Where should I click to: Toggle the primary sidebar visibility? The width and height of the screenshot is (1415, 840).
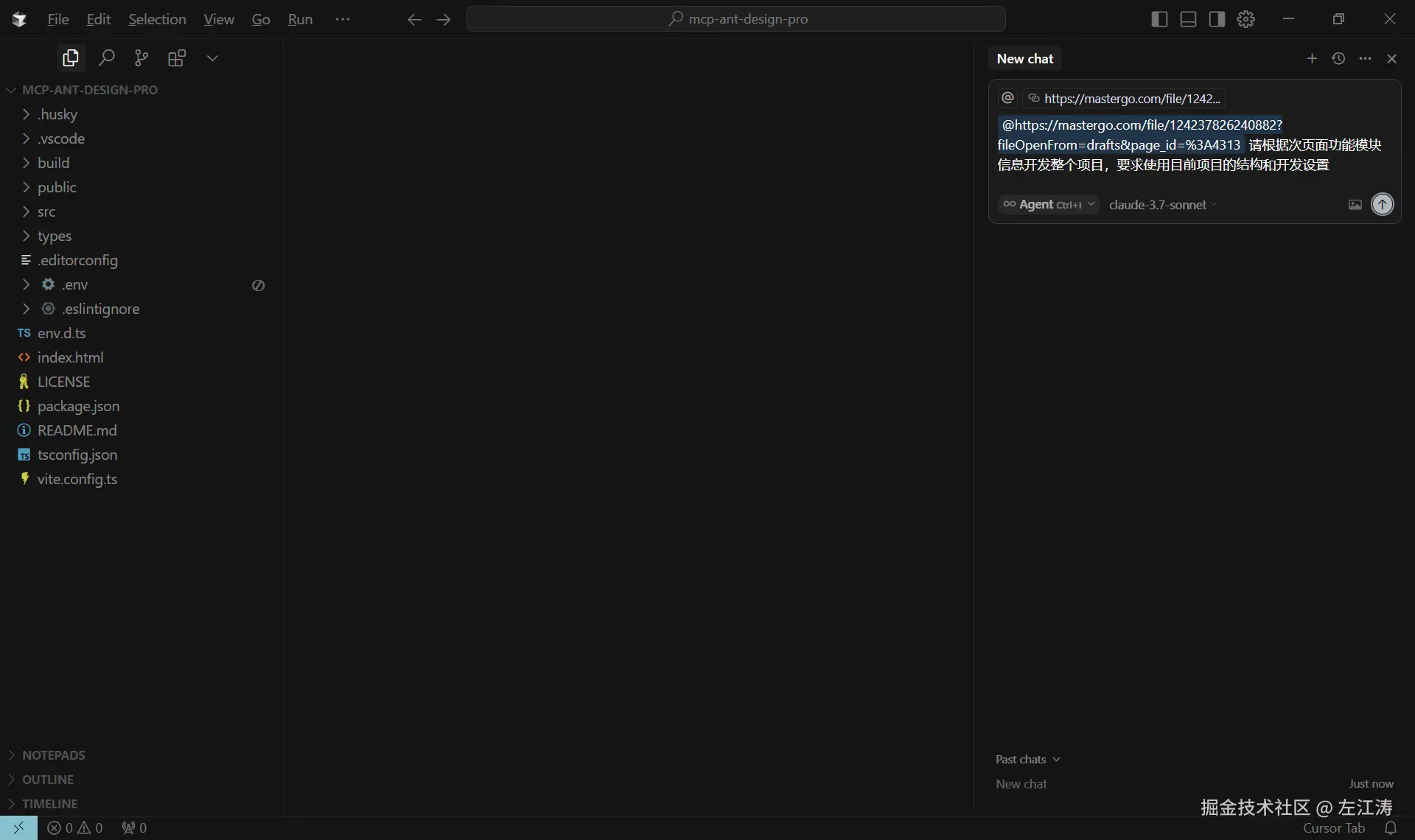tap(1158, 18)
